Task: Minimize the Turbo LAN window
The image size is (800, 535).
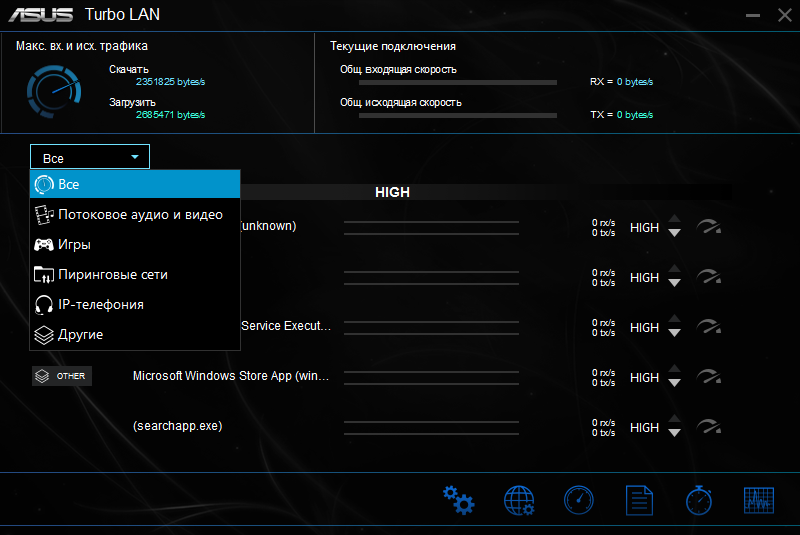Action: [x=753, y=15]
